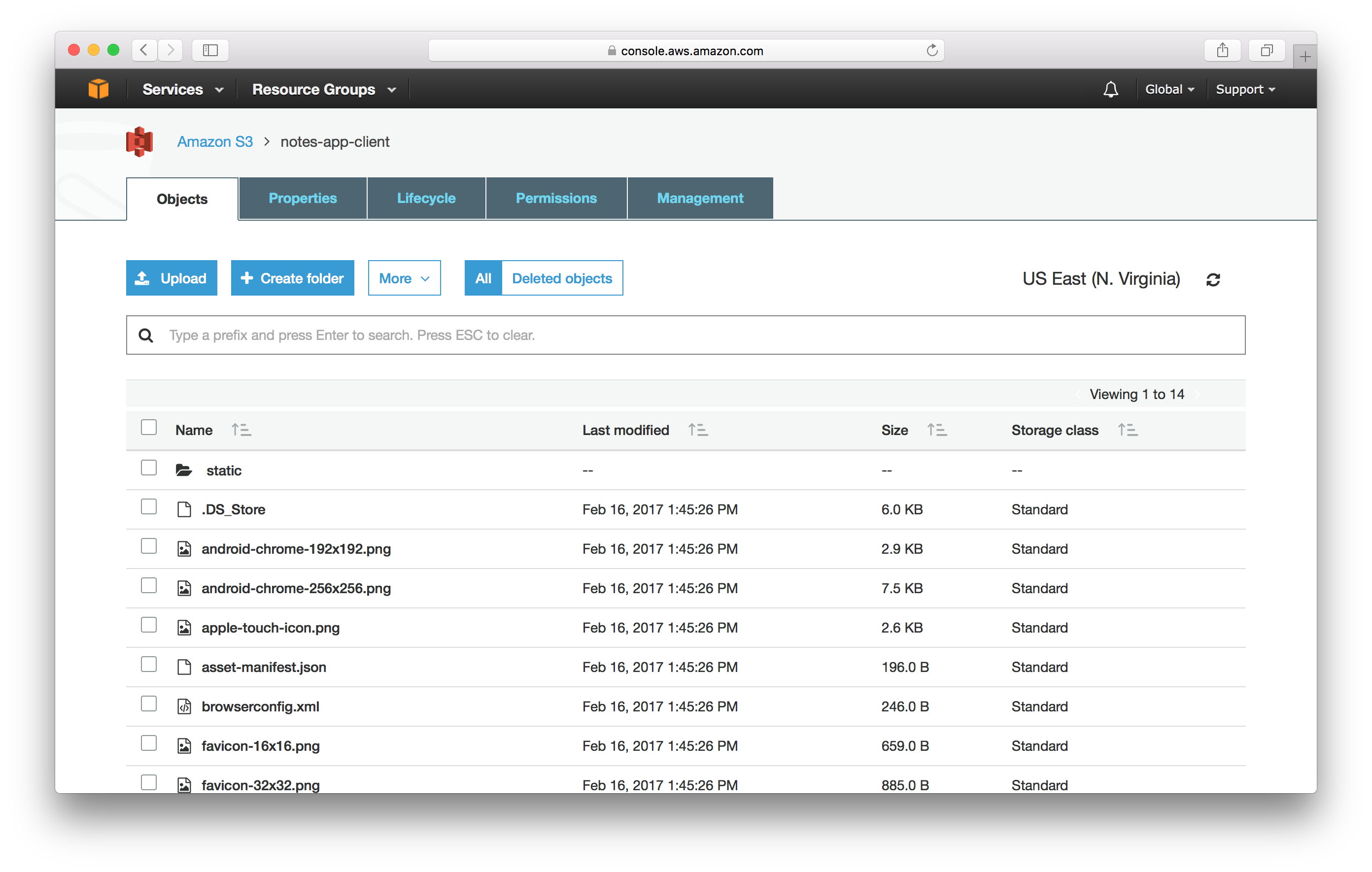Click the Deleted objects filter link

tap(562, 278)
